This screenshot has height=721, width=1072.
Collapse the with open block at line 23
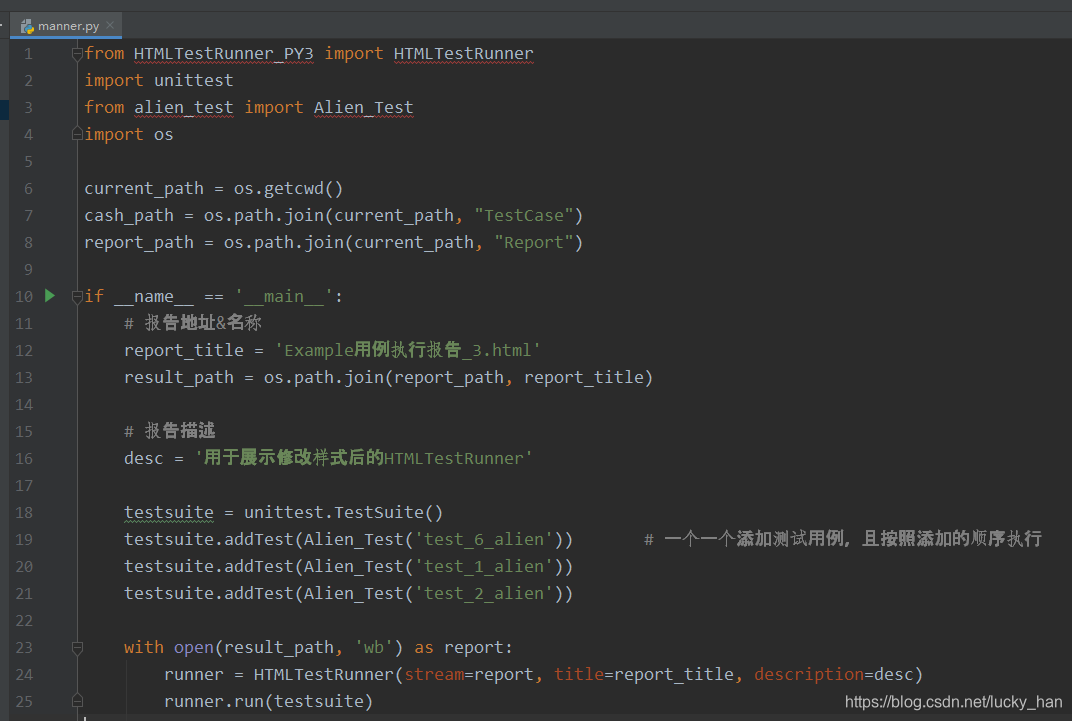[x=77, y=647]
